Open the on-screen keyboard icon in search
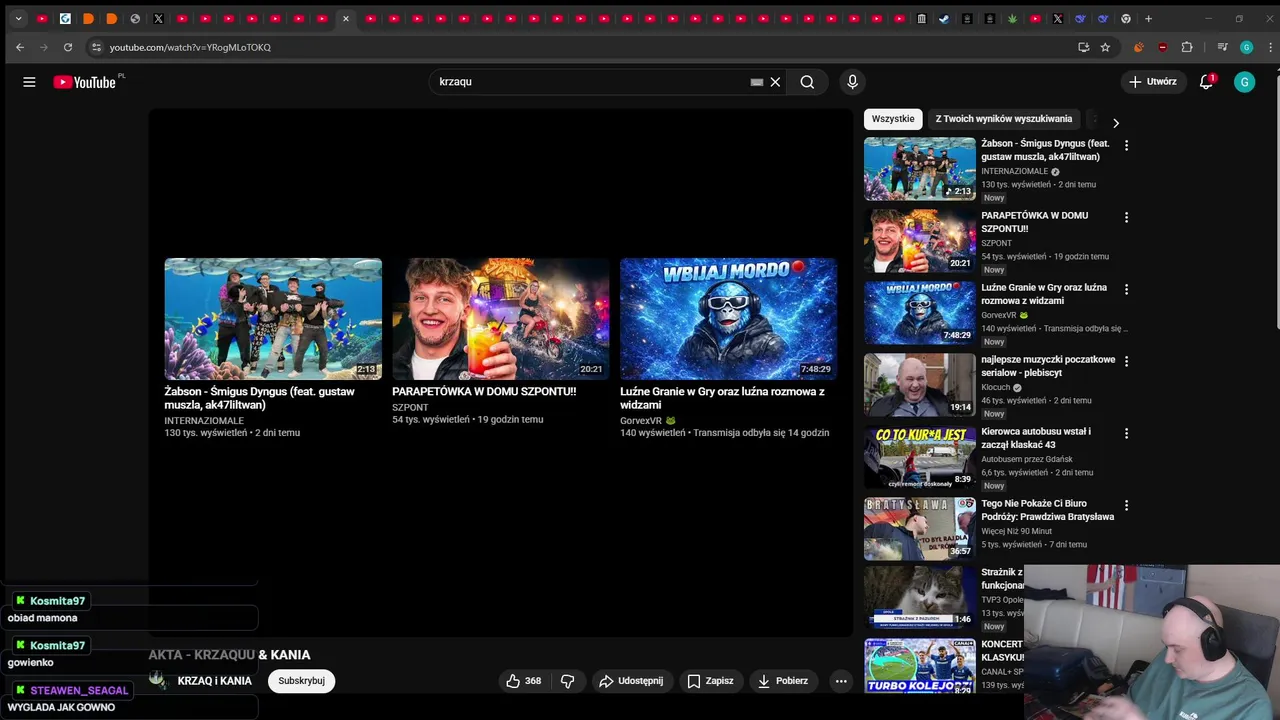 coord(757,82)
